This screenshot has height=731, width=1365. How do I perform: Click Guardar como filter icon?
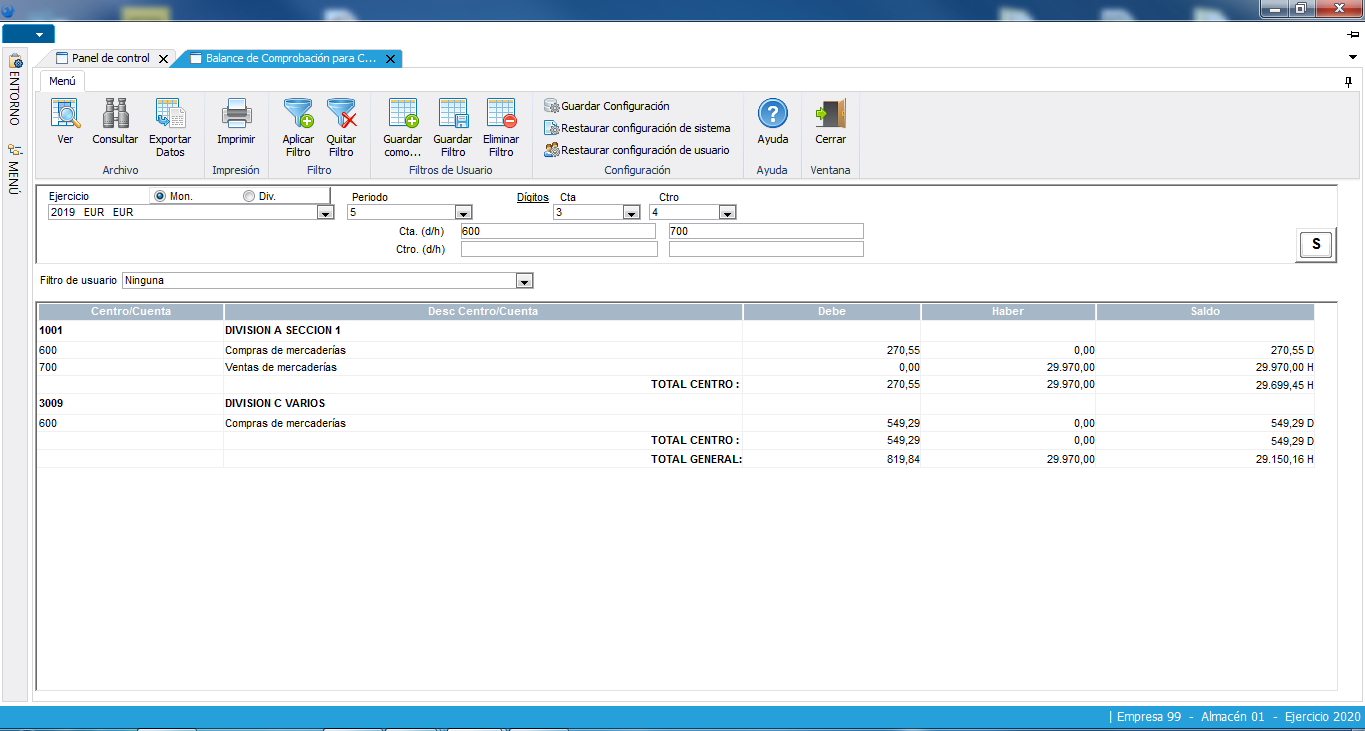(x=403, y=115)
